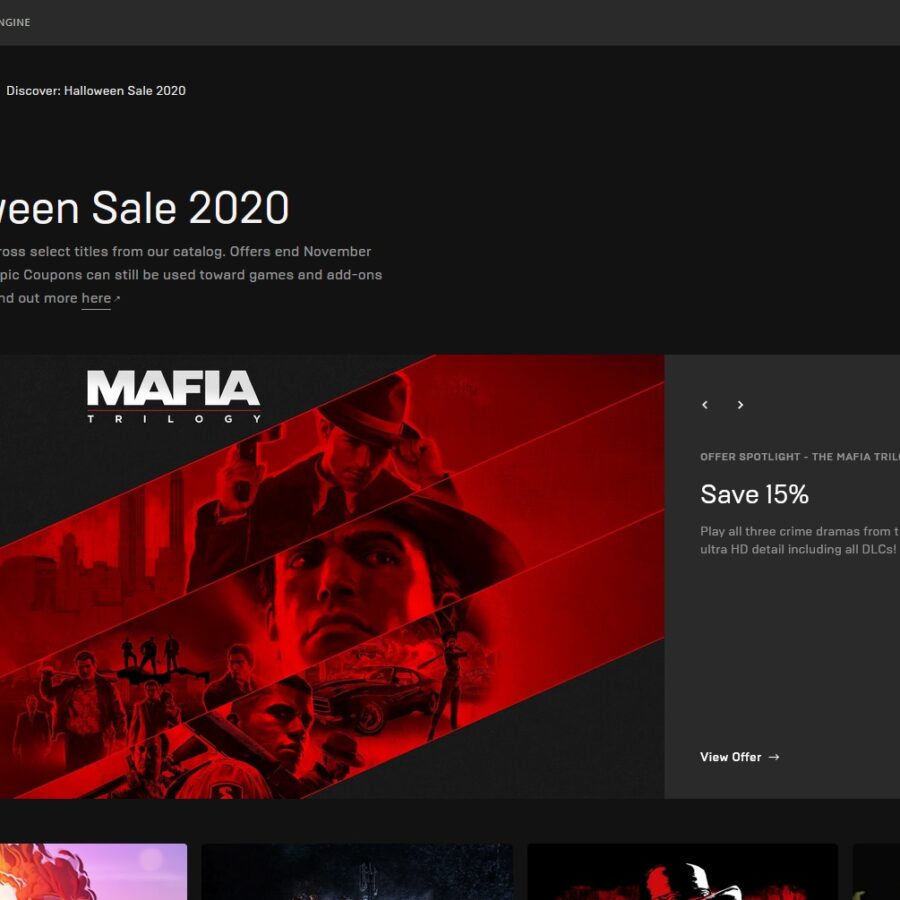The width and height of the screenshot is (900, 900).
Task: Open the partially visible rightmost game thumbnail
Action: (x=876, y=871)
